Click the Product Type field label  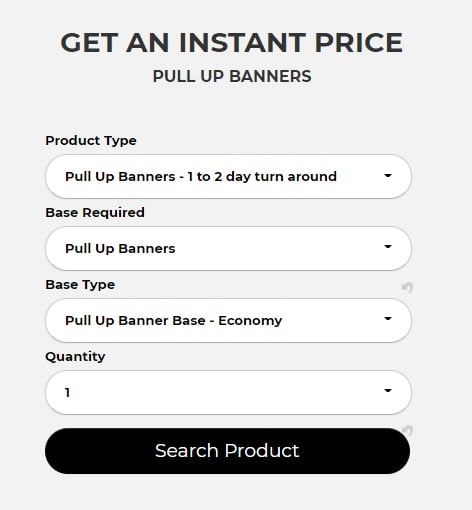pos(91,141)
